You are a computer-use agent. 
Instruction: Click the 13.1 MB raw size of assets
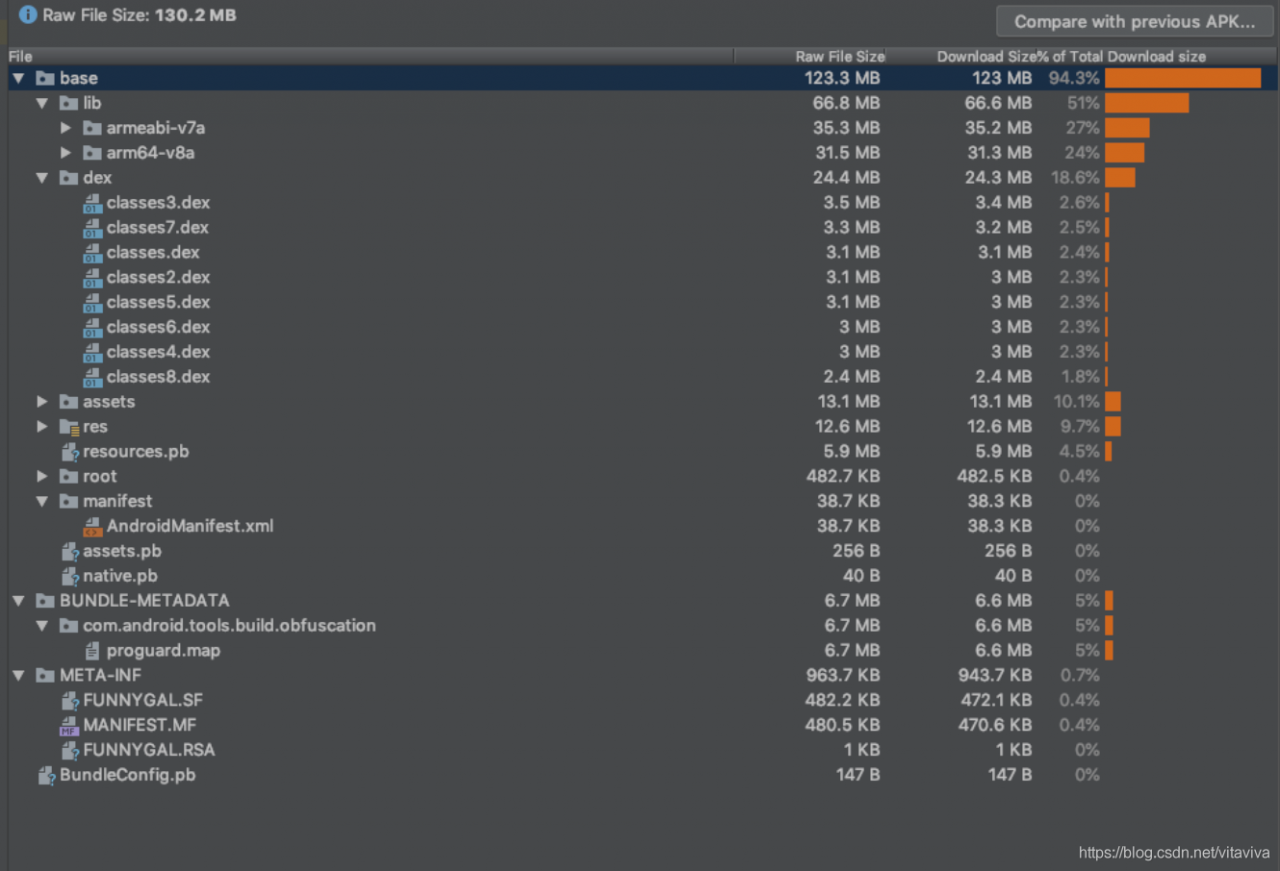[848, 402]
